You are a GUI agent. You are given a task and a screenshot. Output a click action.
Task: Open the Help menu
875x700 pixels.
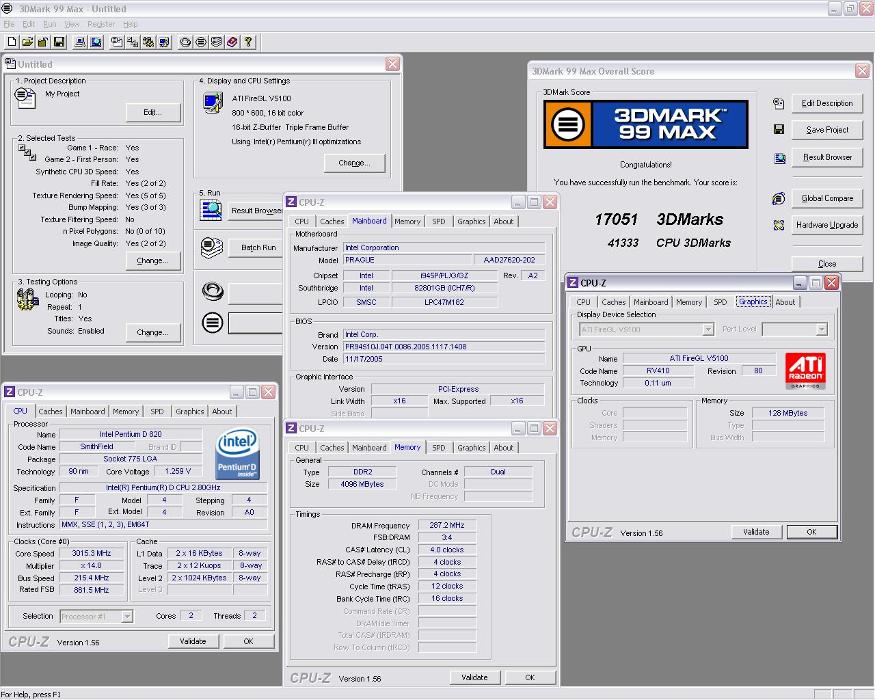click(x=130, y=25)
